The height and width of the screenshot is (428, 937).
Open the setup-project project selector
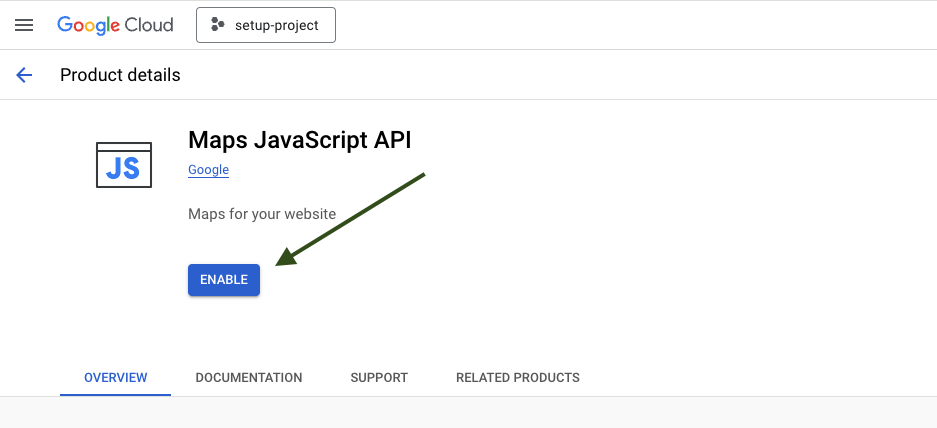click(266, 25)
